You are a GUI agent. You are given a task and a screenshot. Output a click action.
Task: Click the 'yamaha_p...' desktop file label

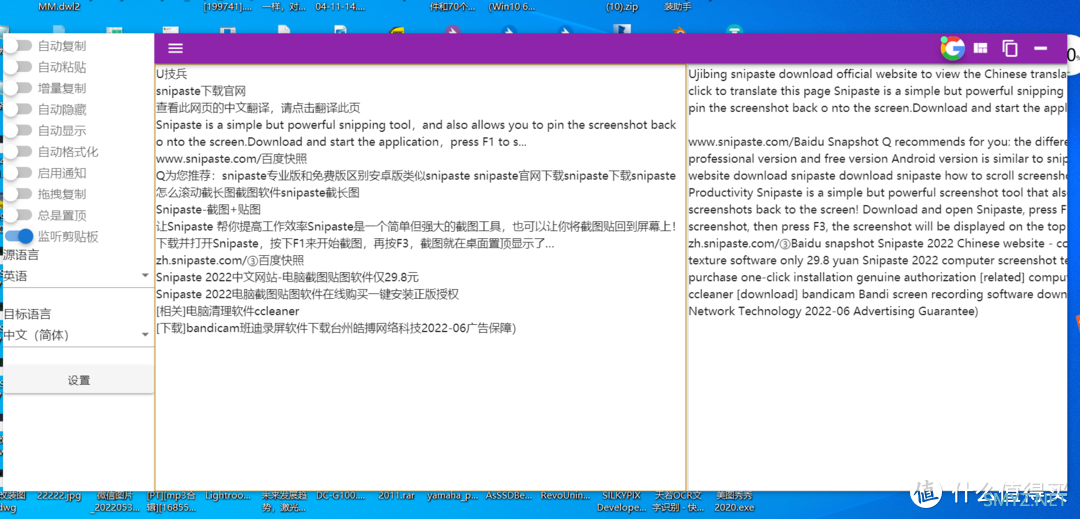pos(453,496)
